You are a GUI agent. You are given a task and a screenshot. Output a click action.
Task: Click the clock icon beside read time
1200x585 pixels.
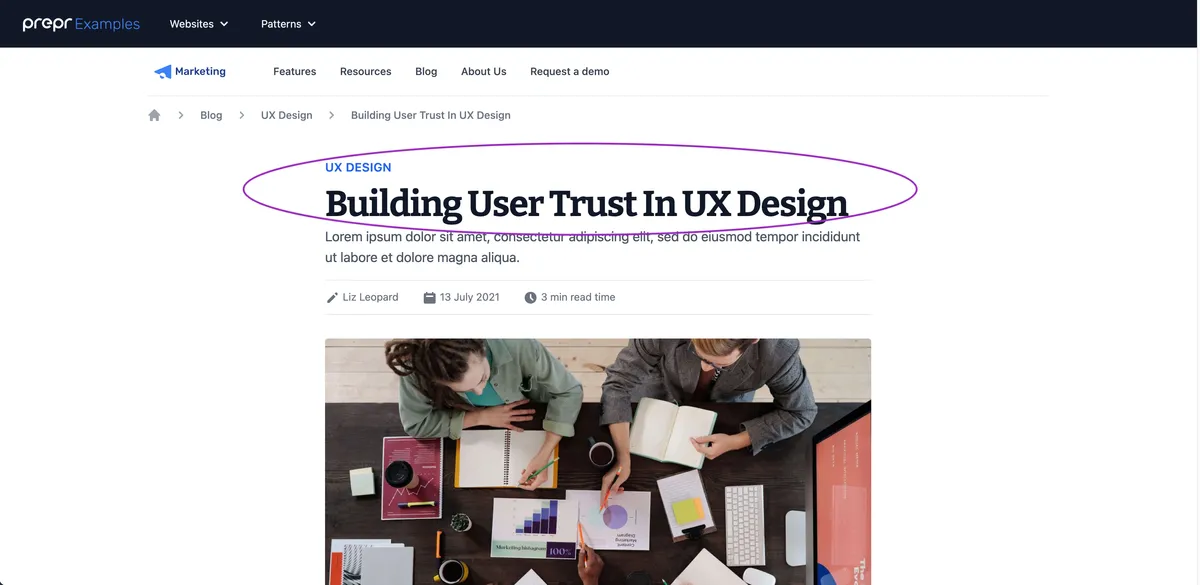point(530,298)
